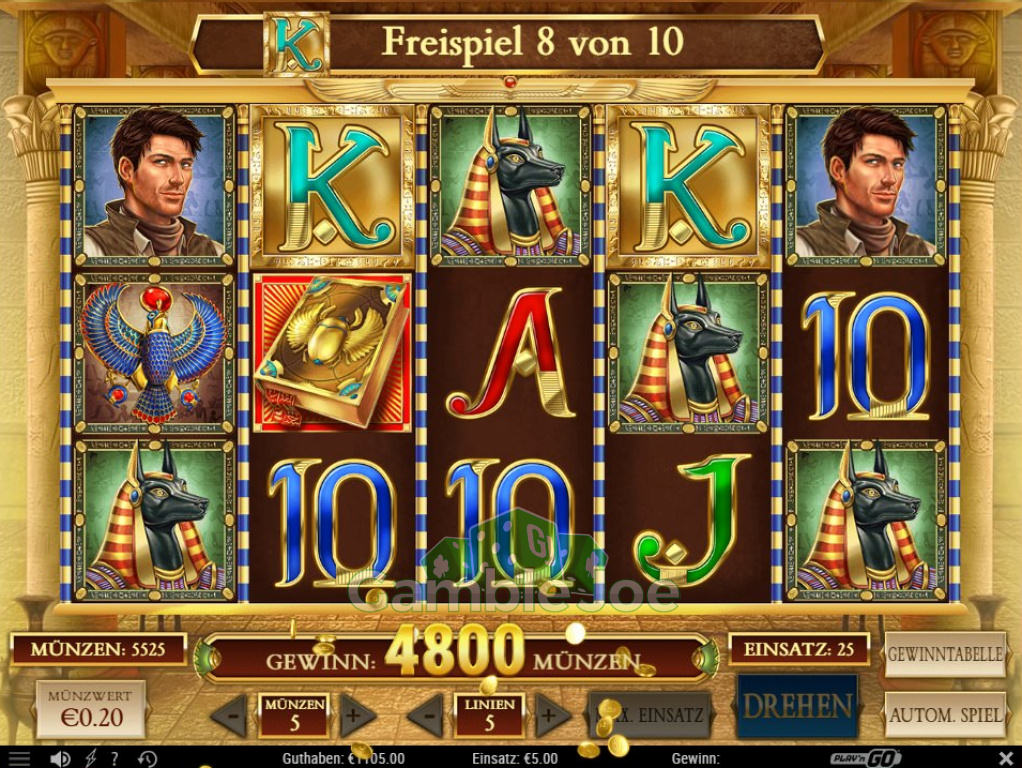1022x768 pixels.
Task: Open the question mark help icon
Action: (115, 758)
